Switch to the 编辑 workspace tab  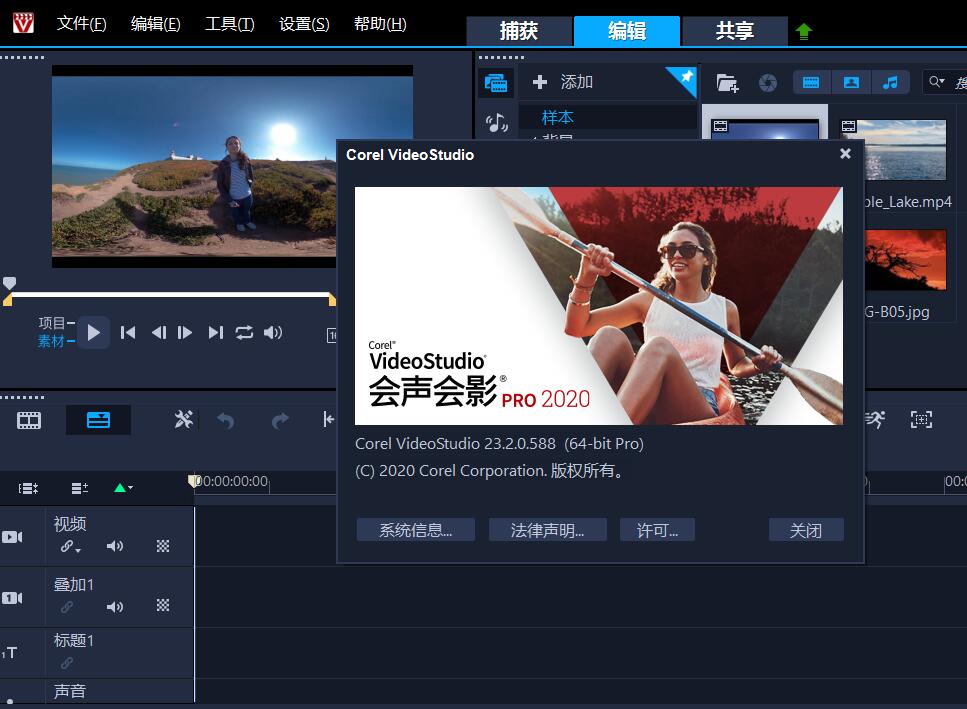pos(627,31)
